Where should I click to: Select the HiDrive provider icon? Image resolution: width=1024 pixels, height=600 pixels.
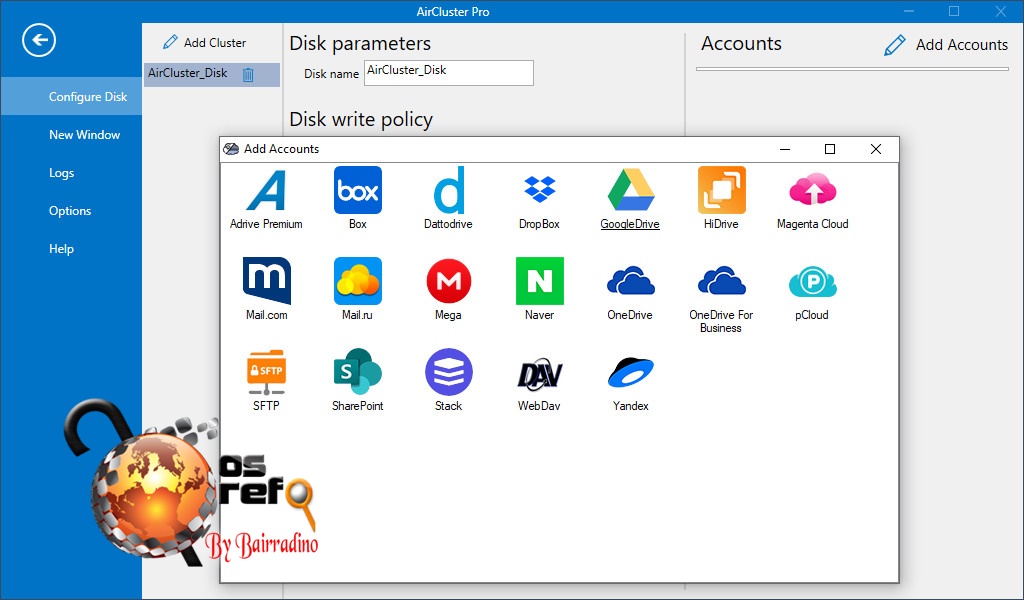(722, 190)
